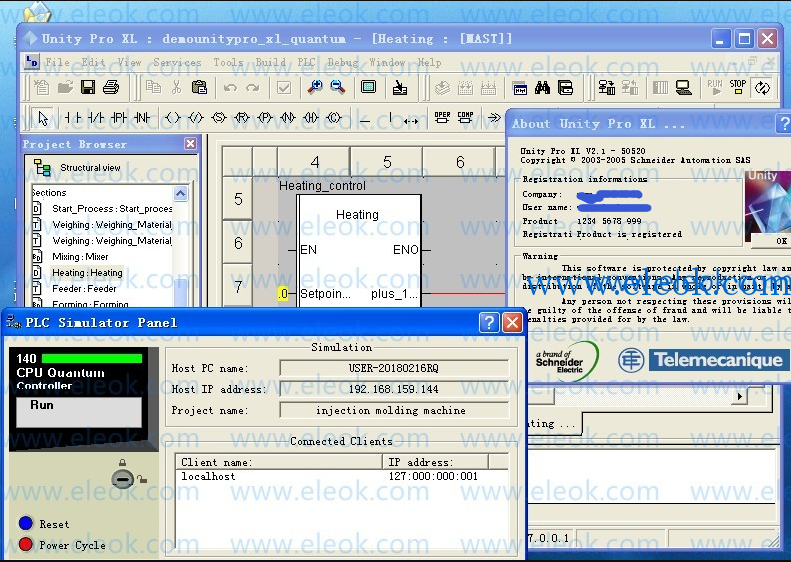Click the binoculars search icon

pos(542,88)
